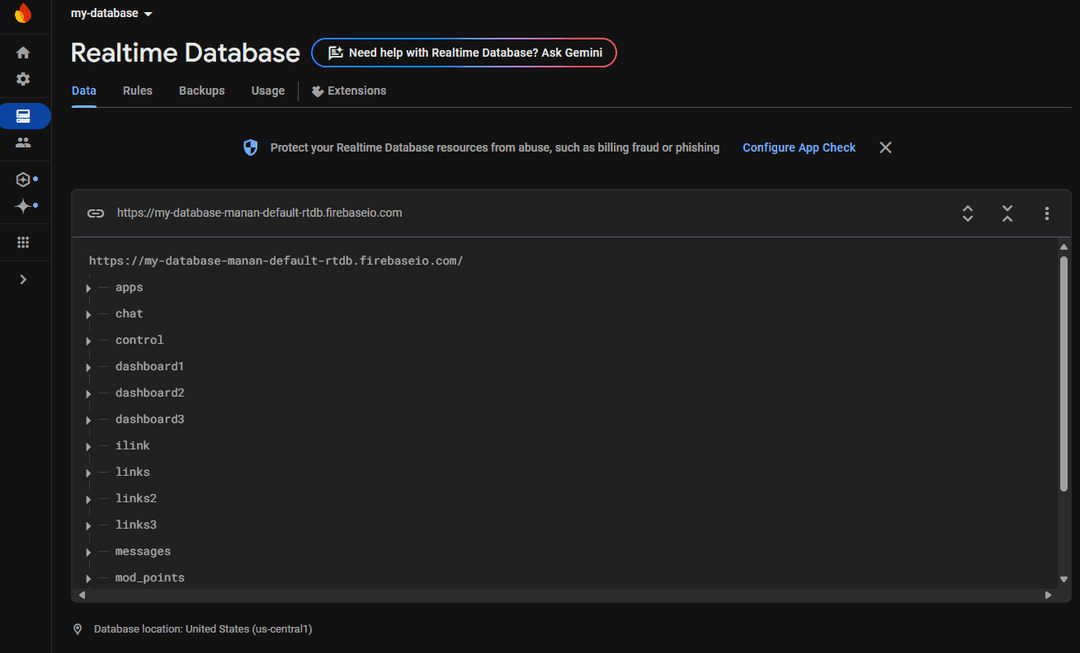Switch to the Data tab

[84, 91]
